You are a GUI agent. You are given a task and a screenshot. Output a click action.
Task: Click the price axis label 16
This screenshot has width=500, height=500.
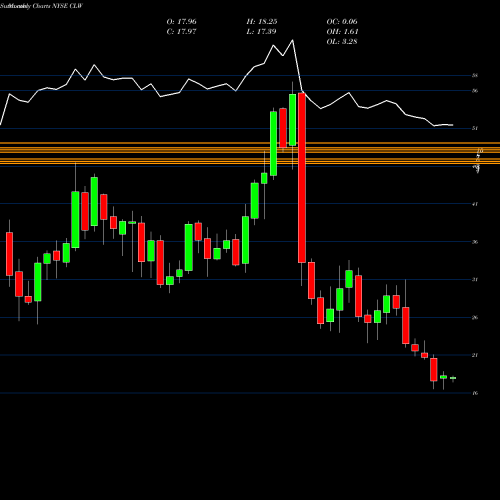pyautogui.click(x=475, y=393)
